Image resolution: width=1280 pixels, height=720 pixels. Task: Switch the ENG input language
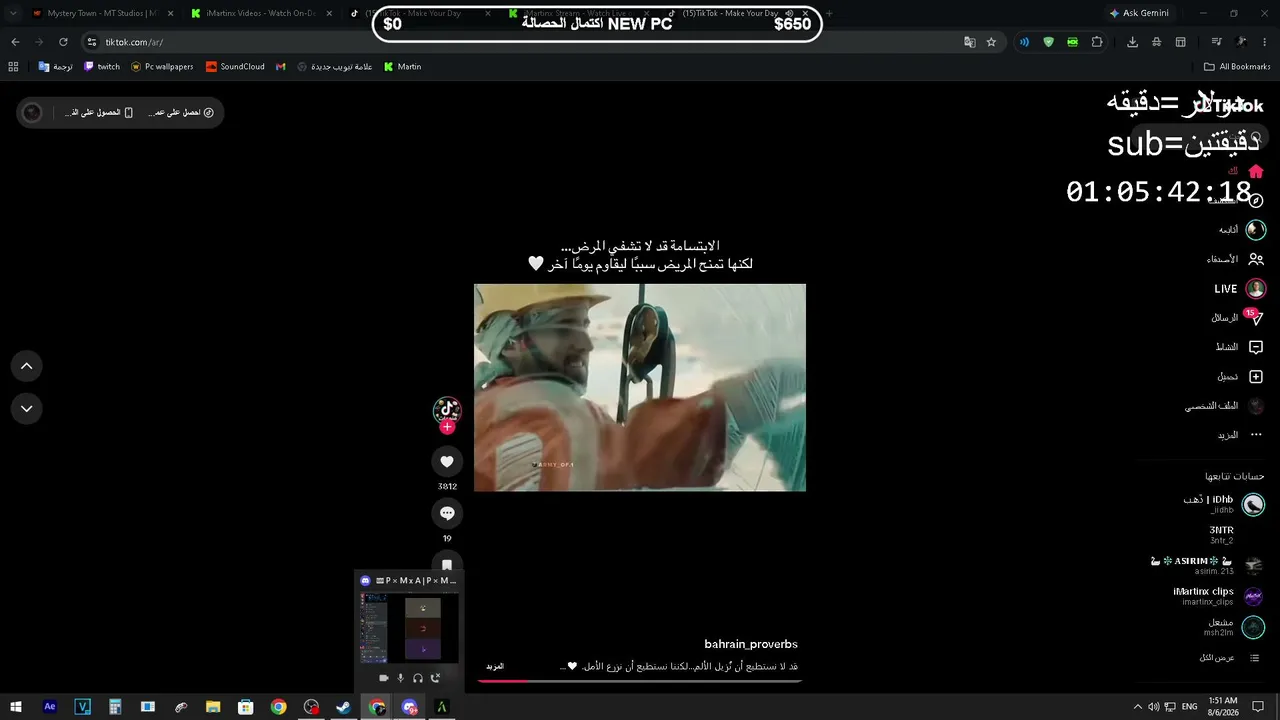[x=1189, y=707]
